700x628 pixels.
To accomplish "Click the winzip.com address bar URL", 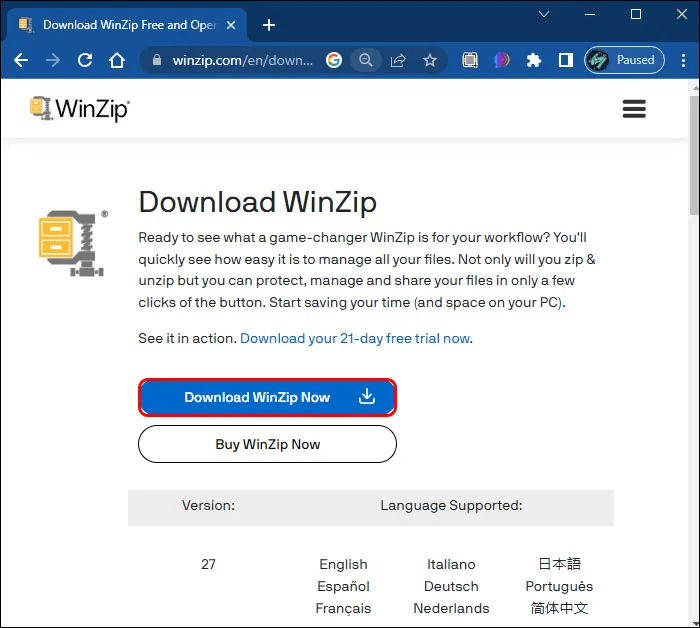I will (242, 60).
